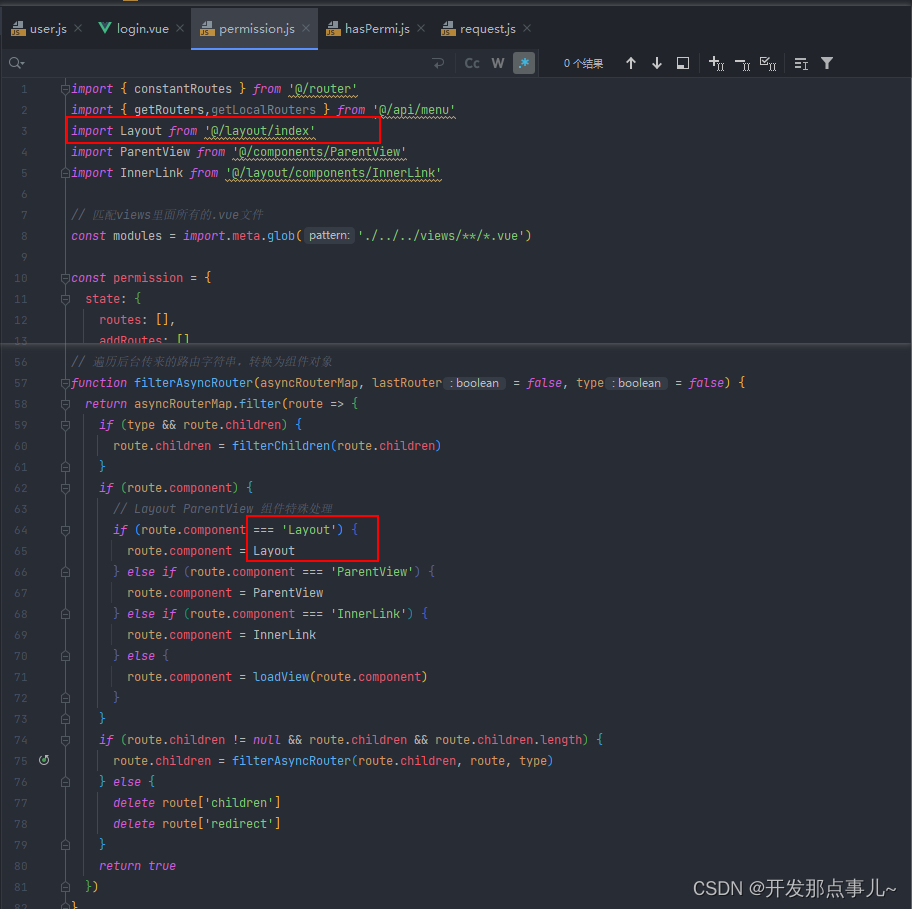Click the '0 个结果' results count

click(x=583, y=63)
